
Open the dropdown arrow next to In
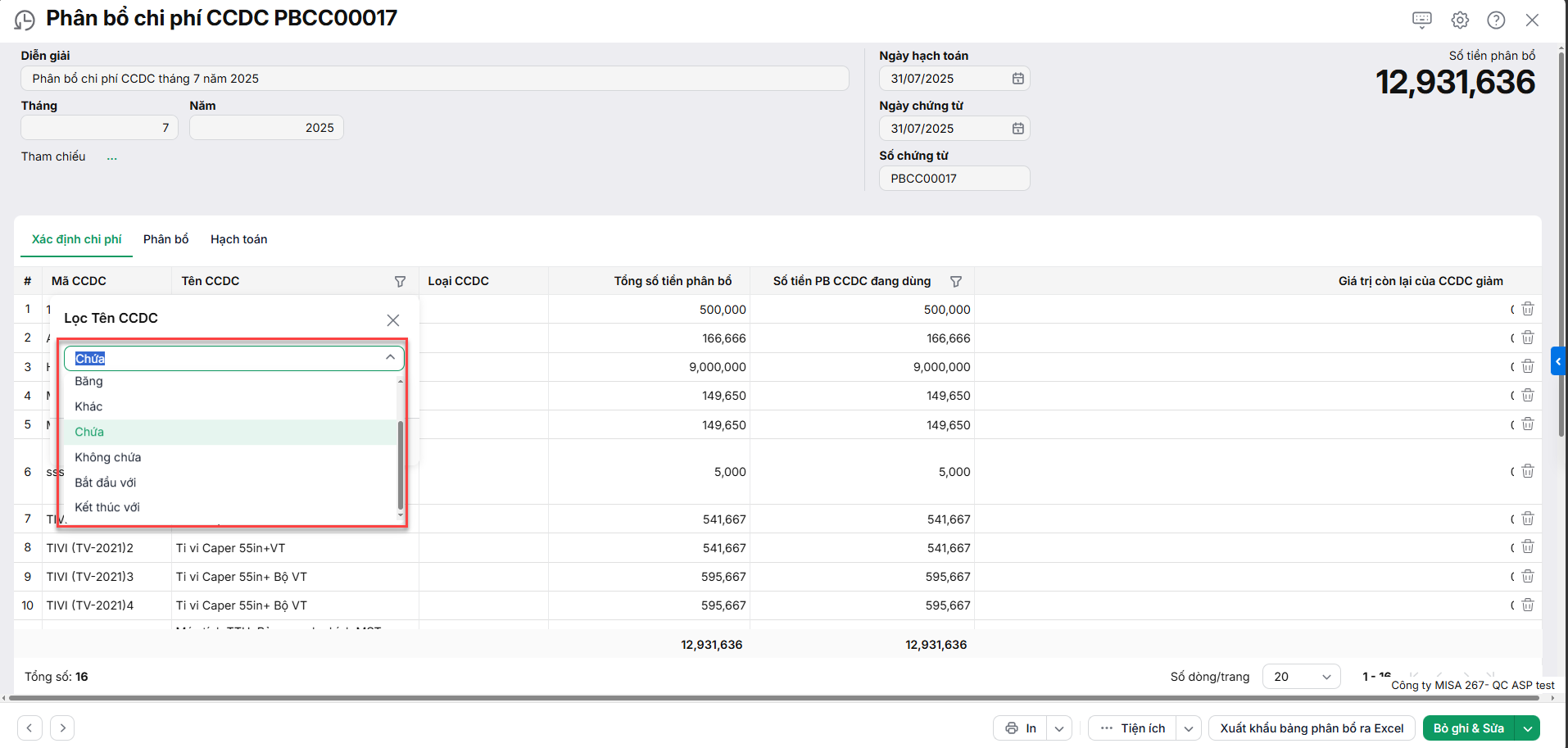coord(1059,728)
